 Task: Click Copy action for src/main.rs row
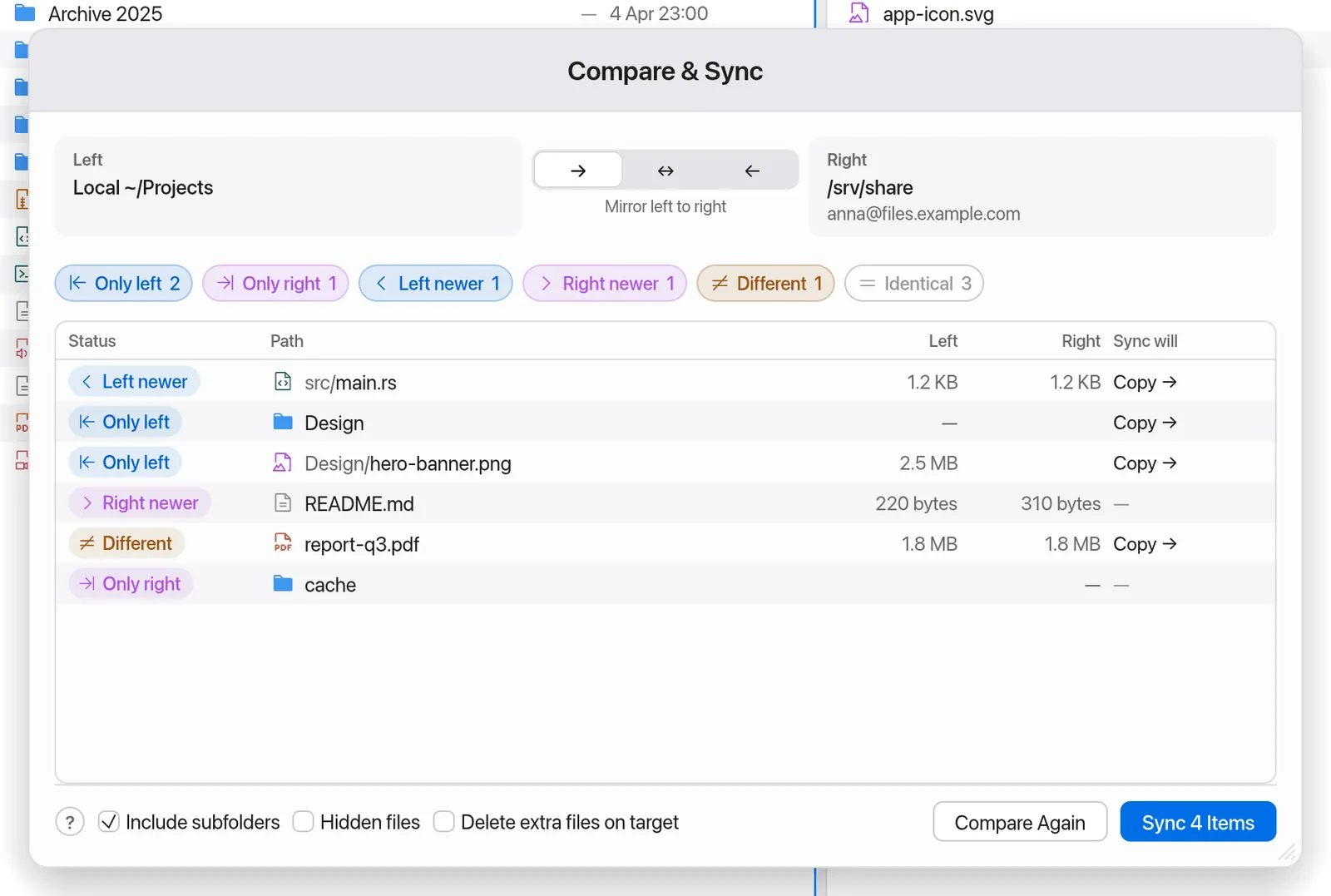point(1145,382)
